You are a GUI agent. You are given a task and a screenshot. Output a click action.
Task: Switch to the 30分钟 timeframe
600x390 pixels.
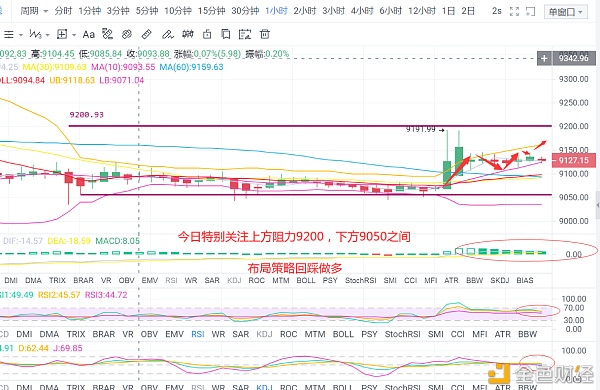tap(245, 11)
